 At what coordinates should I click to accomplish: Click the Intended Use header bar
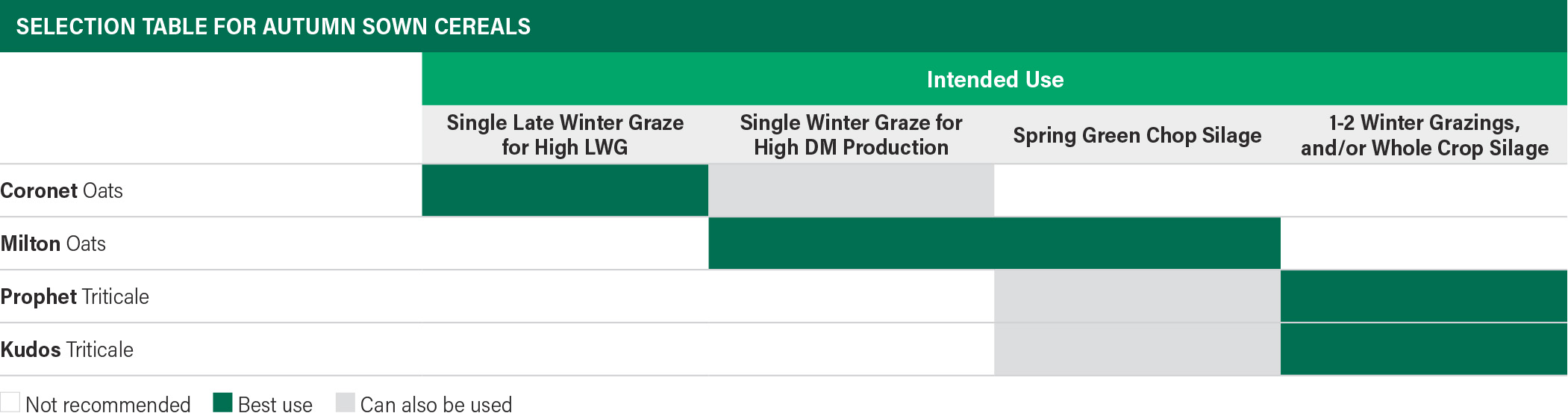[x=994, y=79]
